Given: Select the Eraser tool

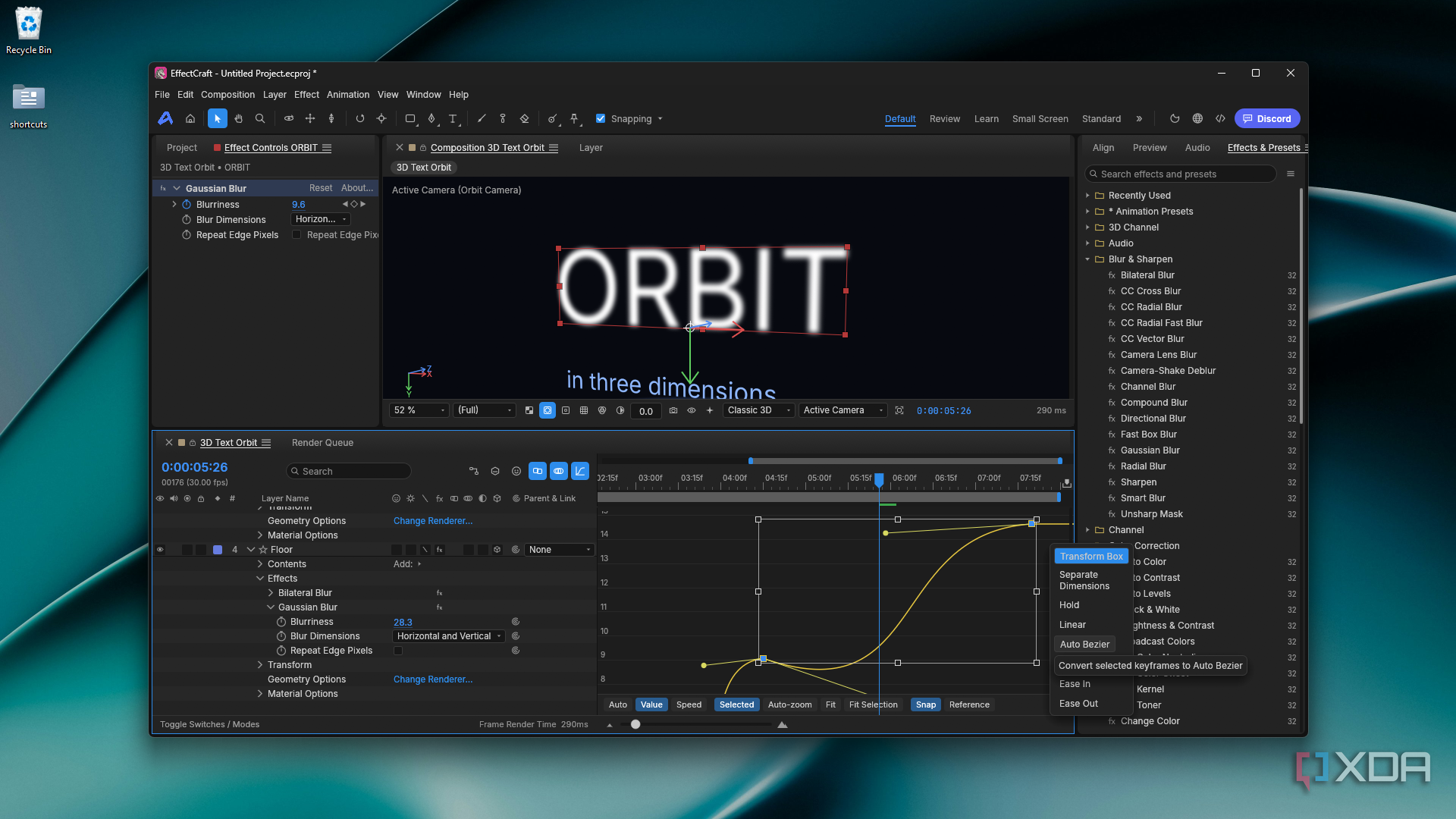Looking at the screenshot, I should [x=524, y=118].
